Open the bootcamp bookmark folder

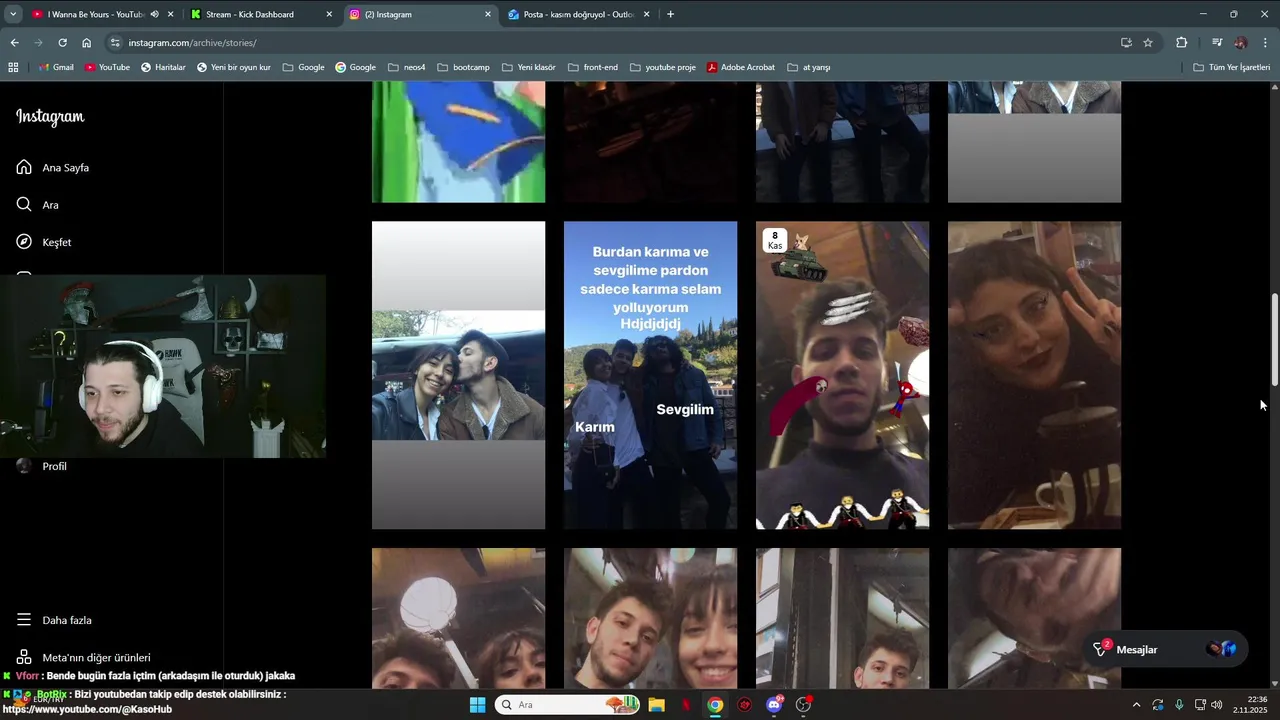(463, 67)
